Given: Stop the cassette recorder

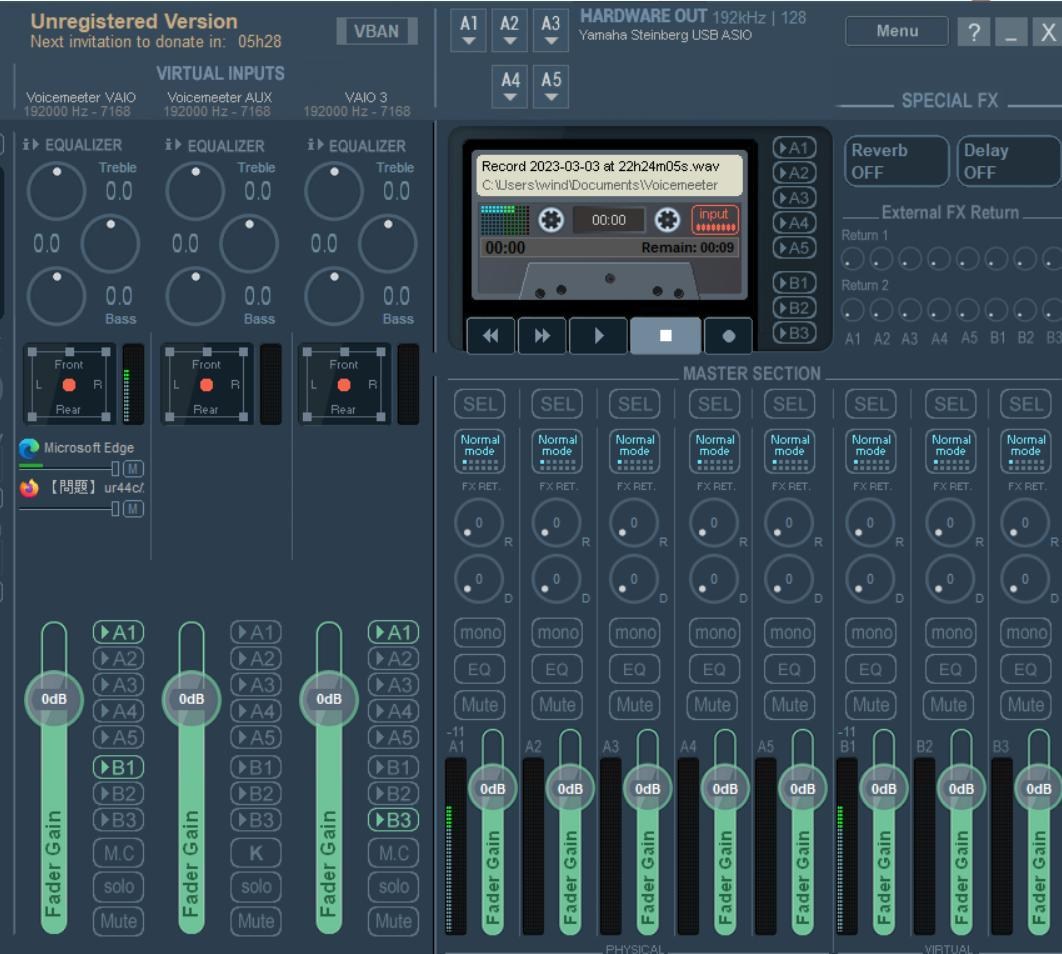Looking at the screenshot, I should (x=665, y=335).
